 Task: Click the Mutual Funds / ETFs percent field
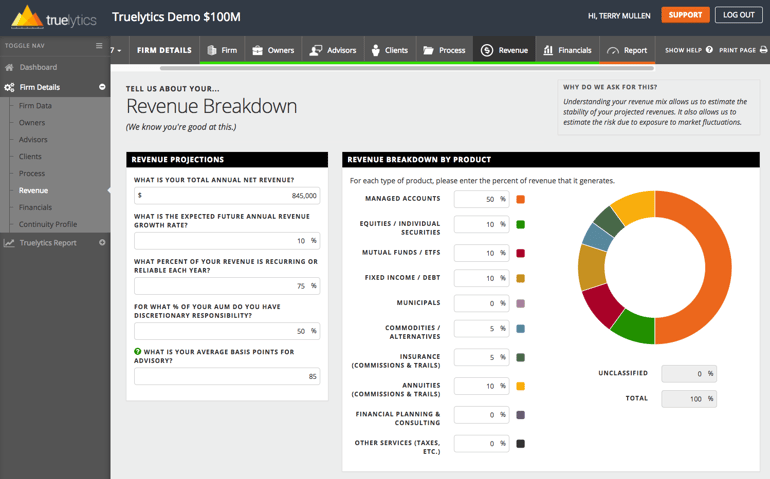[x=481, y=253]
